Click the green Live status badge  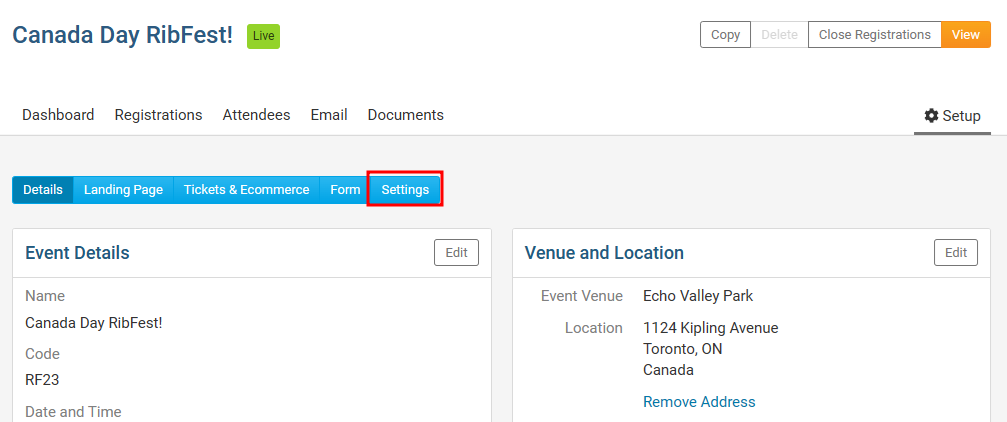pyautogui.click(x=263, y=36)
